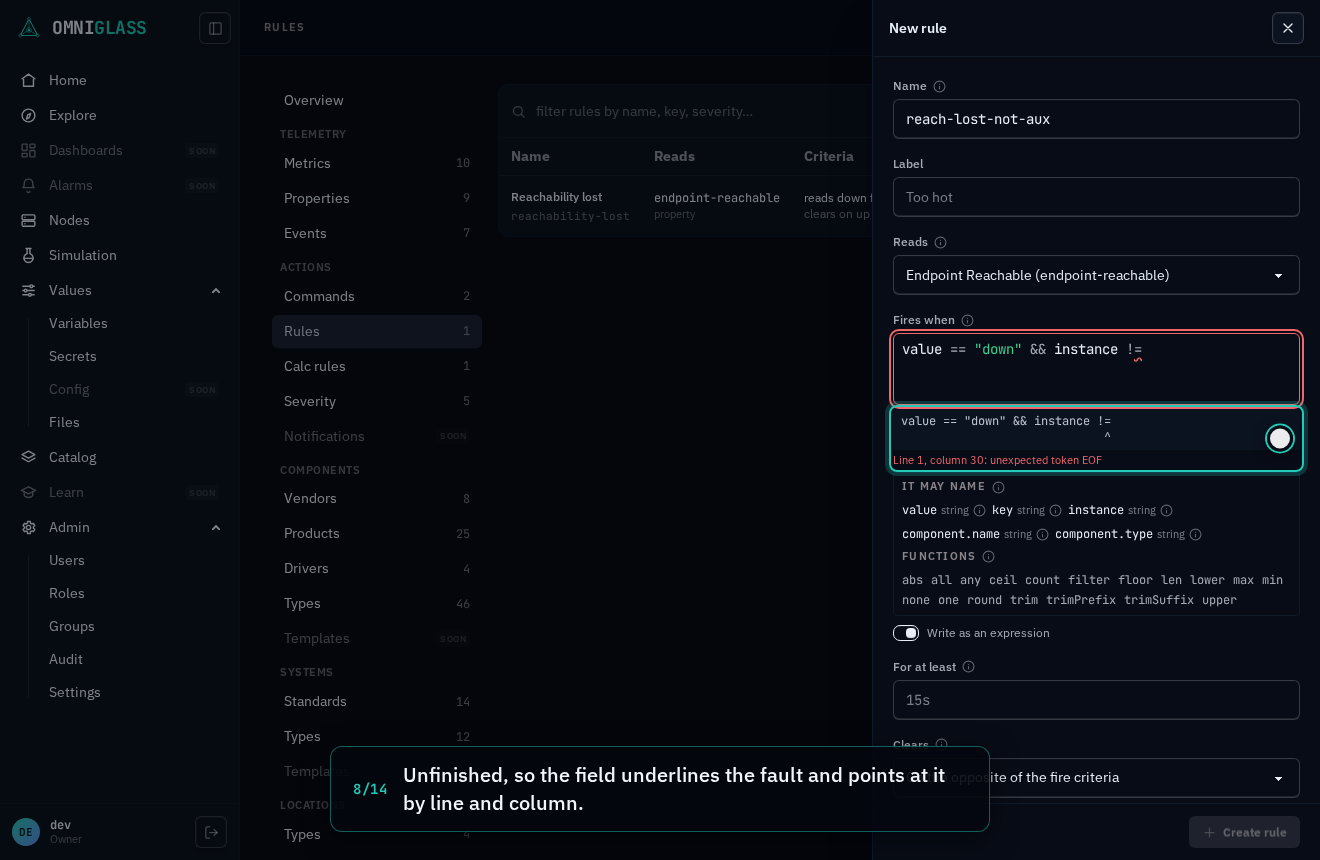This screenshot has width=1320, height=860.
Task: Open Explore from the sidebar
Action: coord(73,115)
